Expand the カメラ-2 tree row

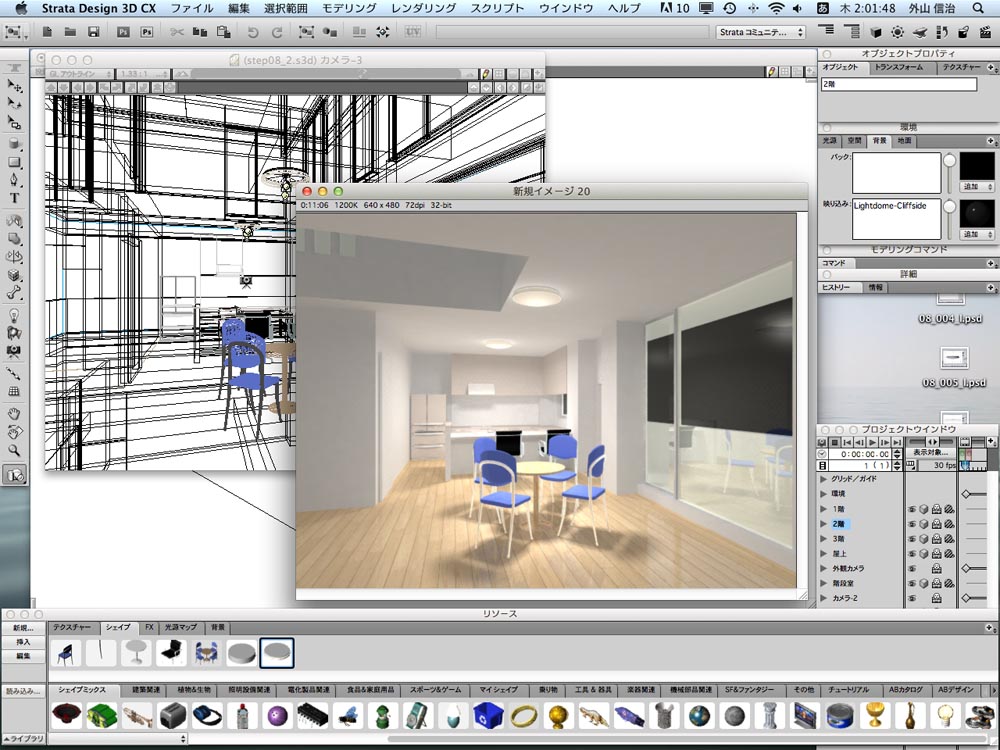click(823, 598)
